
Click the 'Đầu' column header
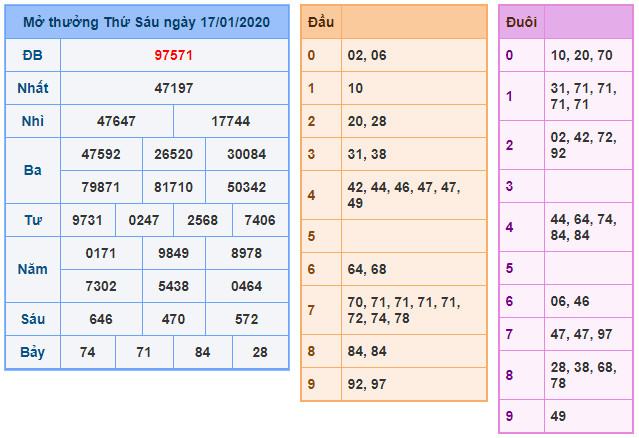pyautogui.click(x=321, y=22)
